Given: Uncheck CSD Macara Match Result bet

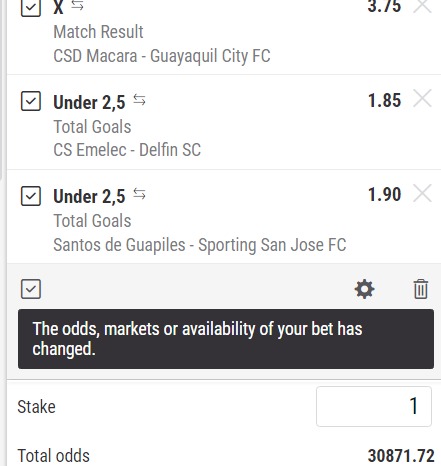Looking at the screenshot, I should pos(31,7).
